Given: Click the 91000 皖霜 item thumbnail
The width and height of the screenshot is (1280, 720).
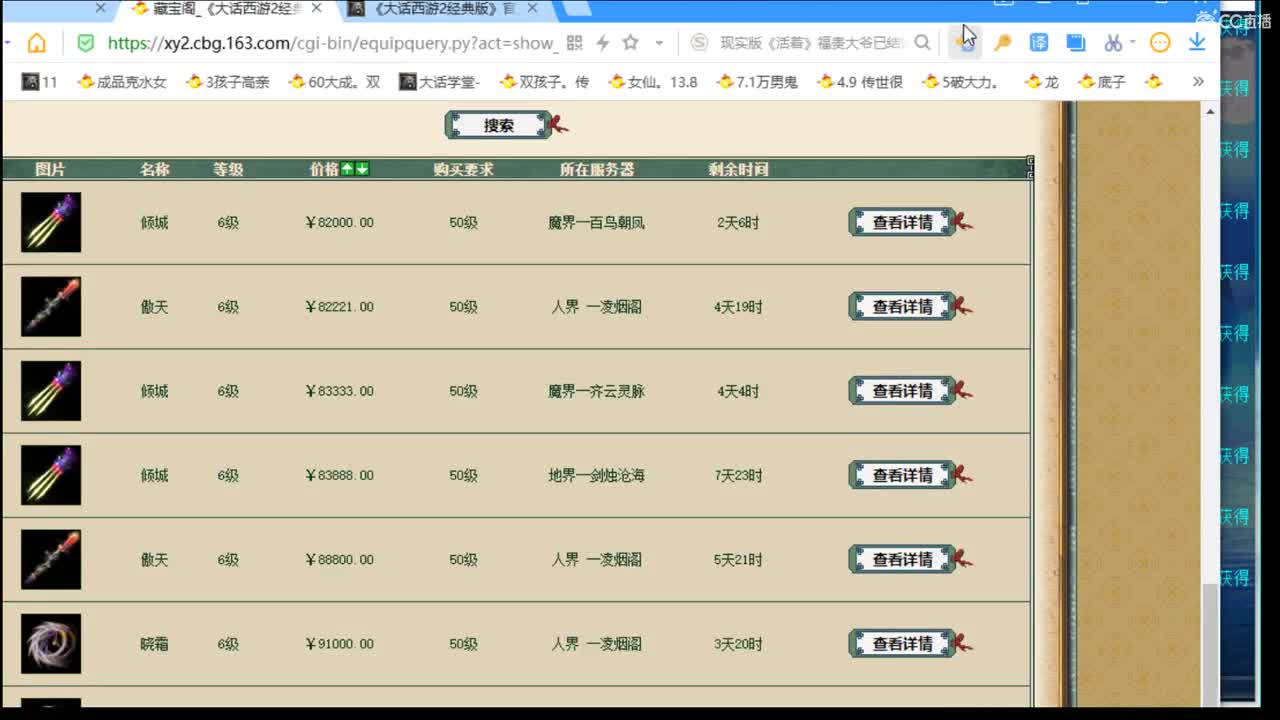Looking at the screenshot, I should [x=51, y=643].
